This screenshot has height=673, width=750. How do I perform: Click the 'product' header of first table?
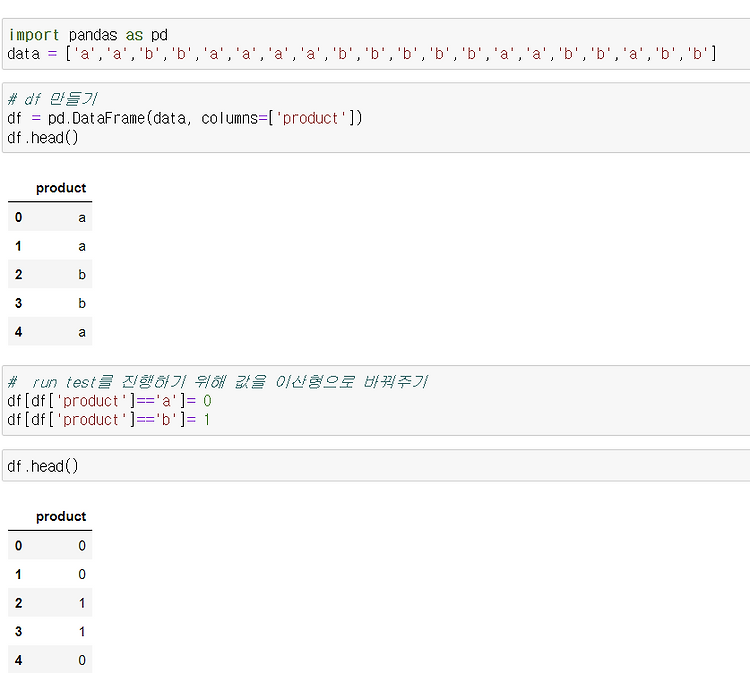(61, 188)
